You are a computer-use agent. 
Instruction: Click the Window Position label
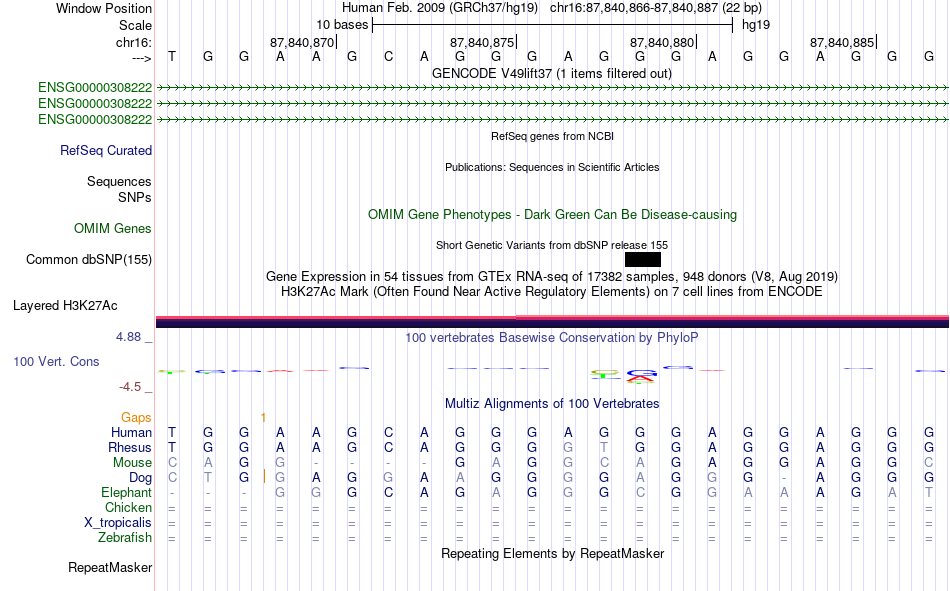tap(104, 8)
